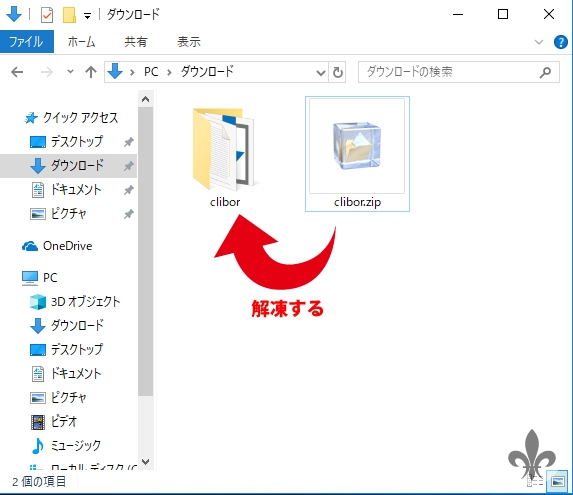The image size is (573, 495).
Task: Click the 2 個の項目 status bar text
Action: tap(39, 482)
